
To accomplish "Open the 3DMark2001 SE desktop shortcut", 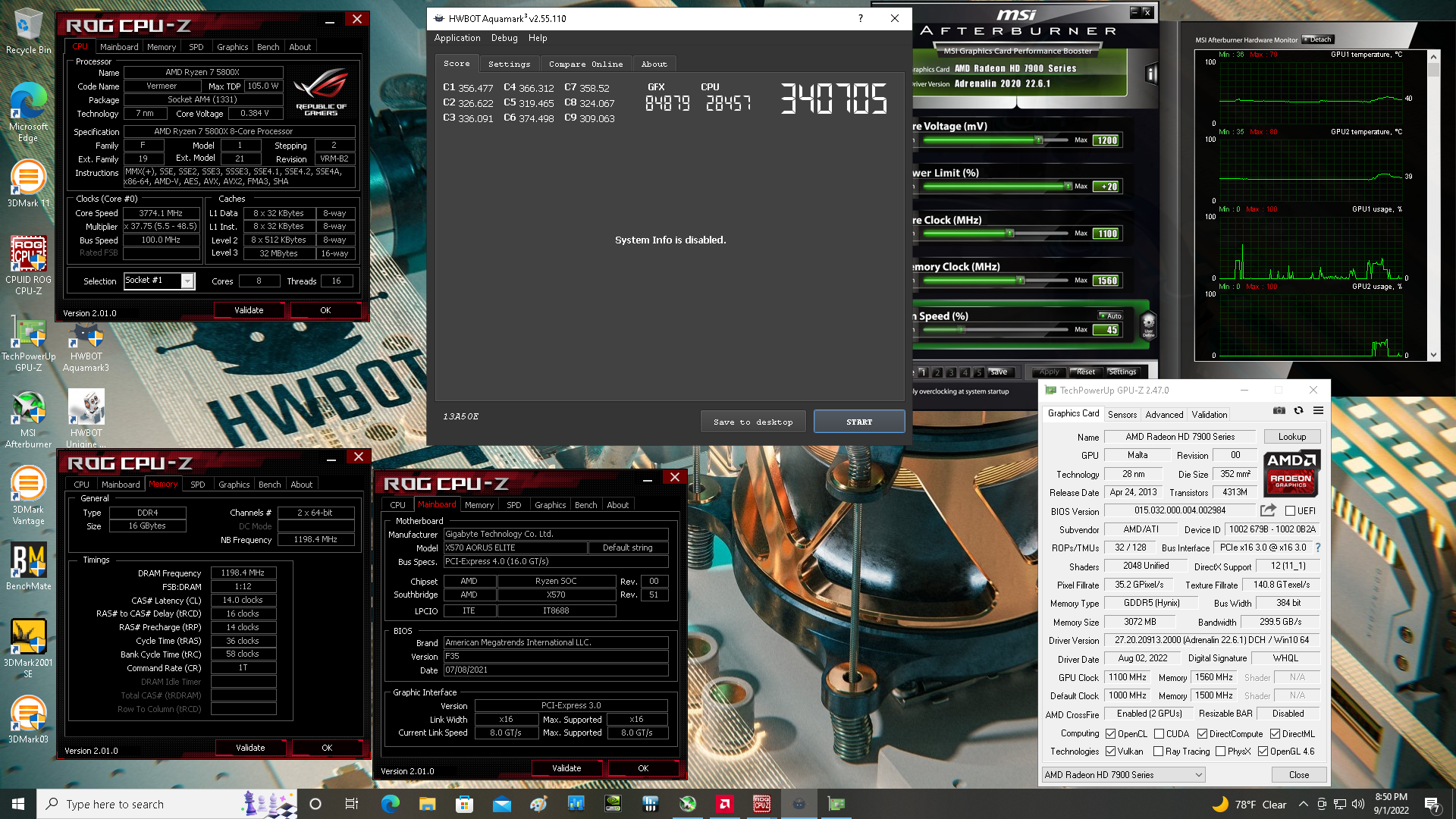I will coord(28,648).
